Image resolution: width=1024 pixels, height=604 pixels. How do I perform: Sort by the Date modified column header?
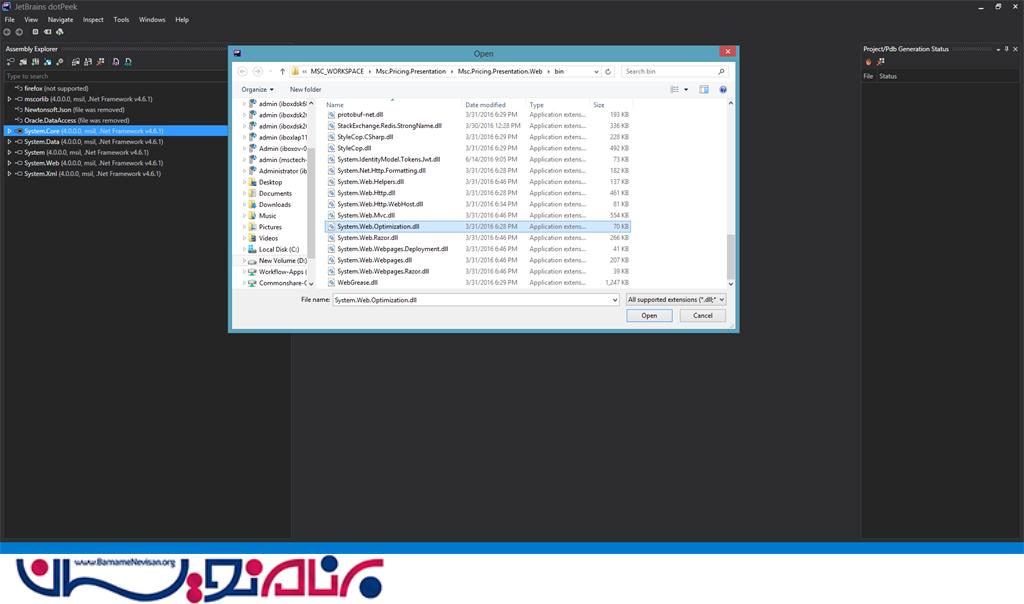[485, 104]
